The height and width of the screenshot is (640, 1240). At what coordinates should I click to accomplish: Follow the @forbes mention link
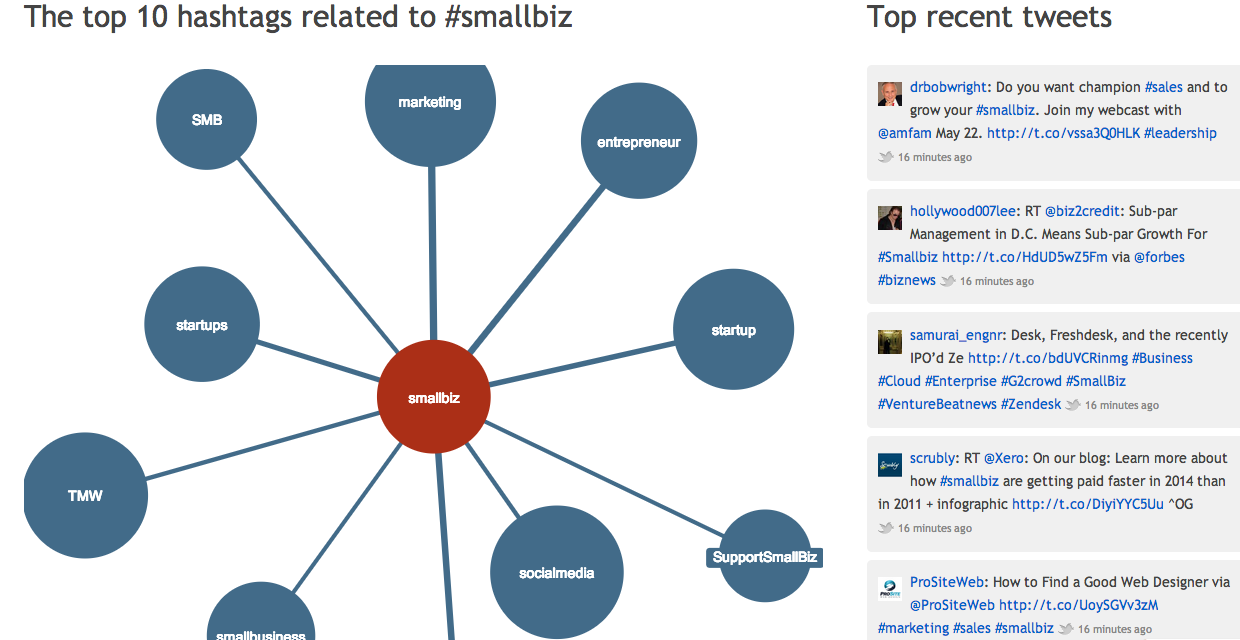[x=1159, y=257]
